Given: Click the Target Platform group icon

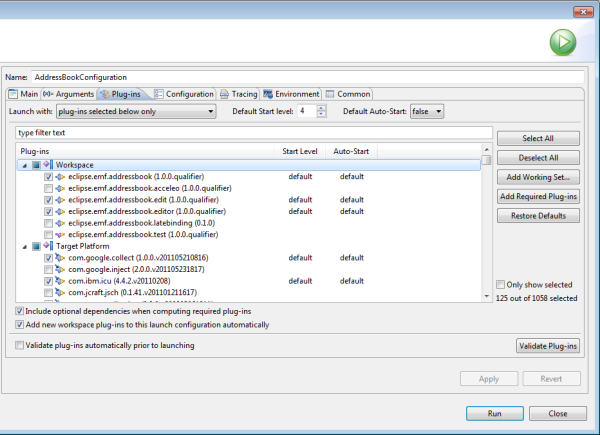Looking at the screenshot, I should (46, 245).
